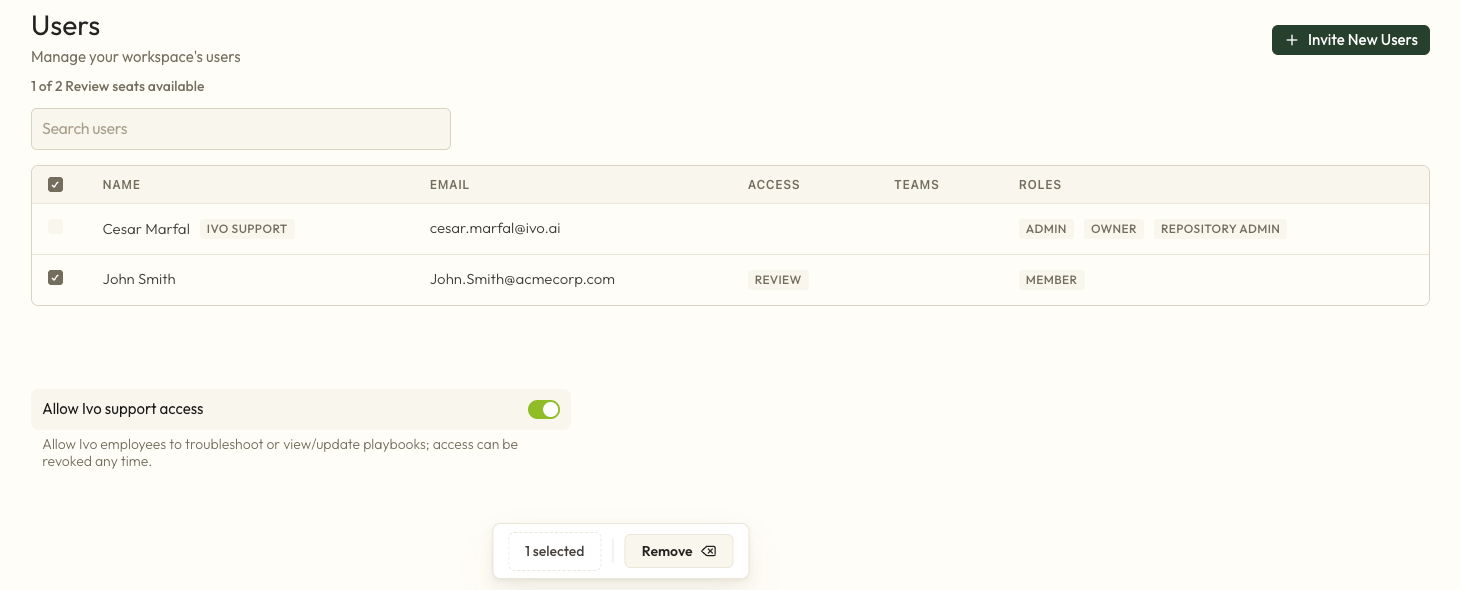Toggle the select-all checkbox in the table header

click(x=56, y=184)
